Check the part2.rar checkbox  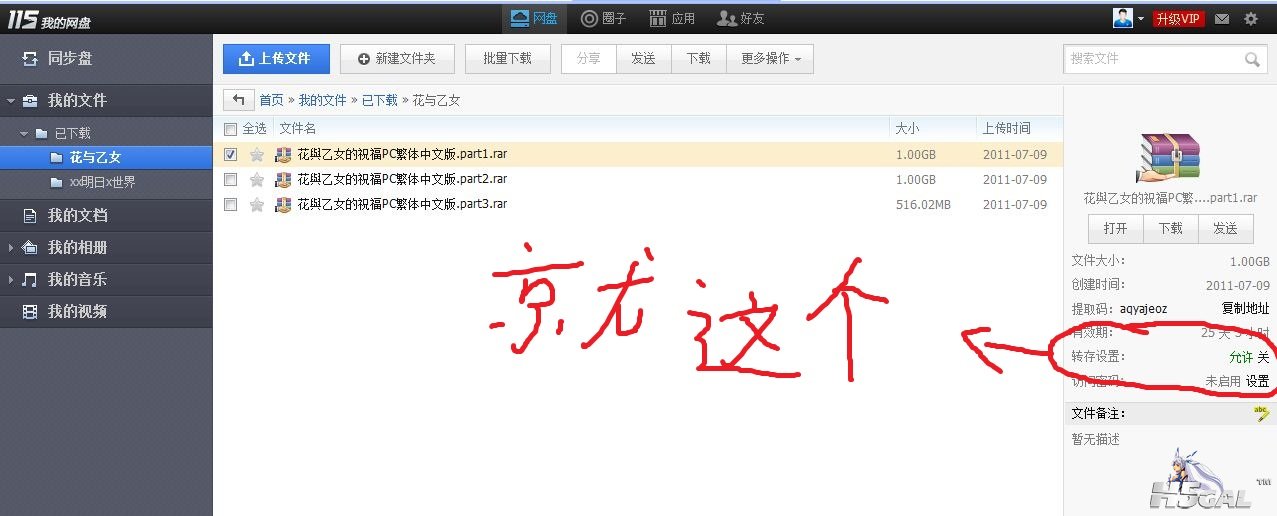(231, 180)
